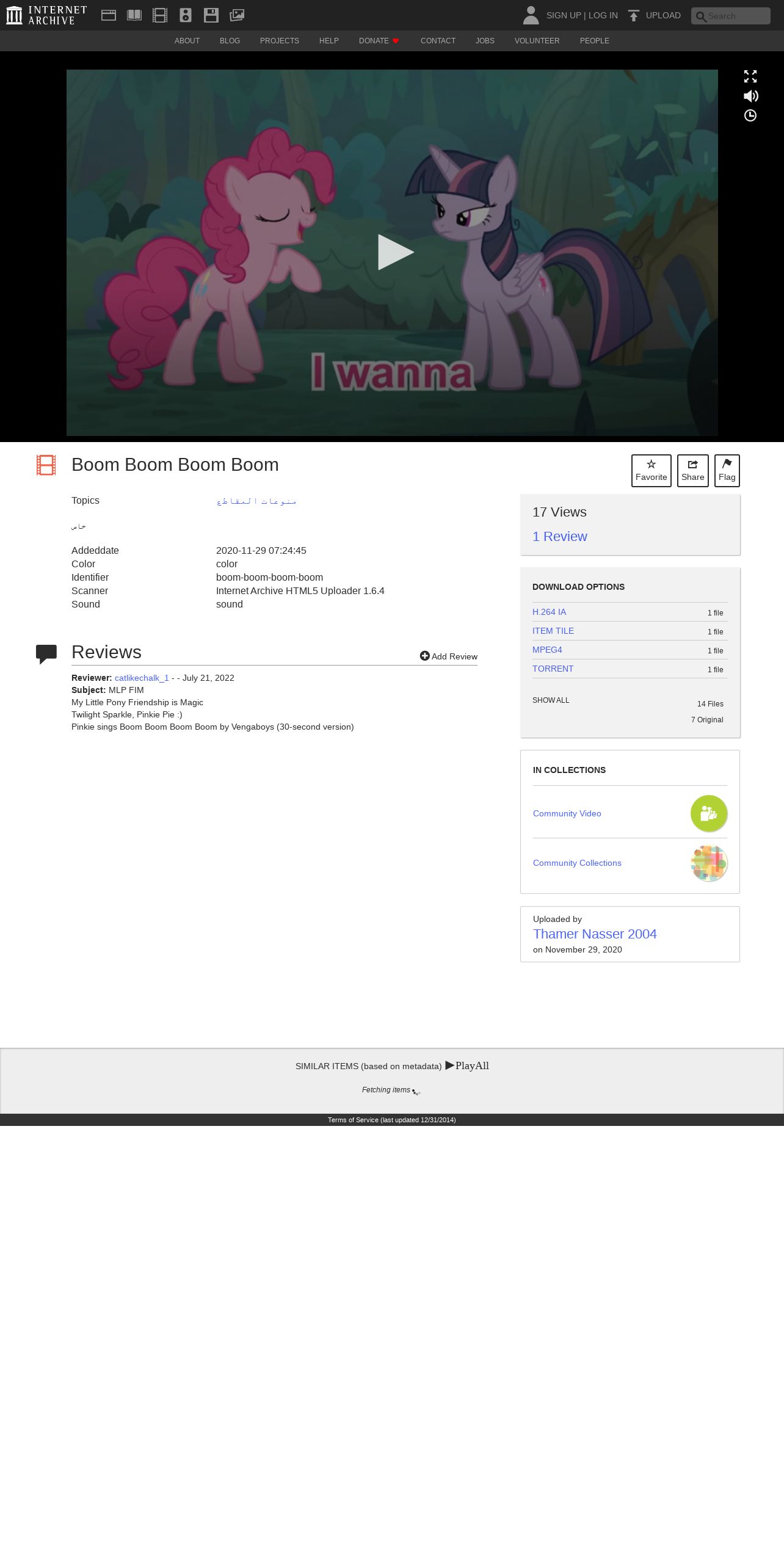The height and width of the screenshot is (1568, 784).
Task: Open the VOLUNTEER menu item
Action: [537, 41]
